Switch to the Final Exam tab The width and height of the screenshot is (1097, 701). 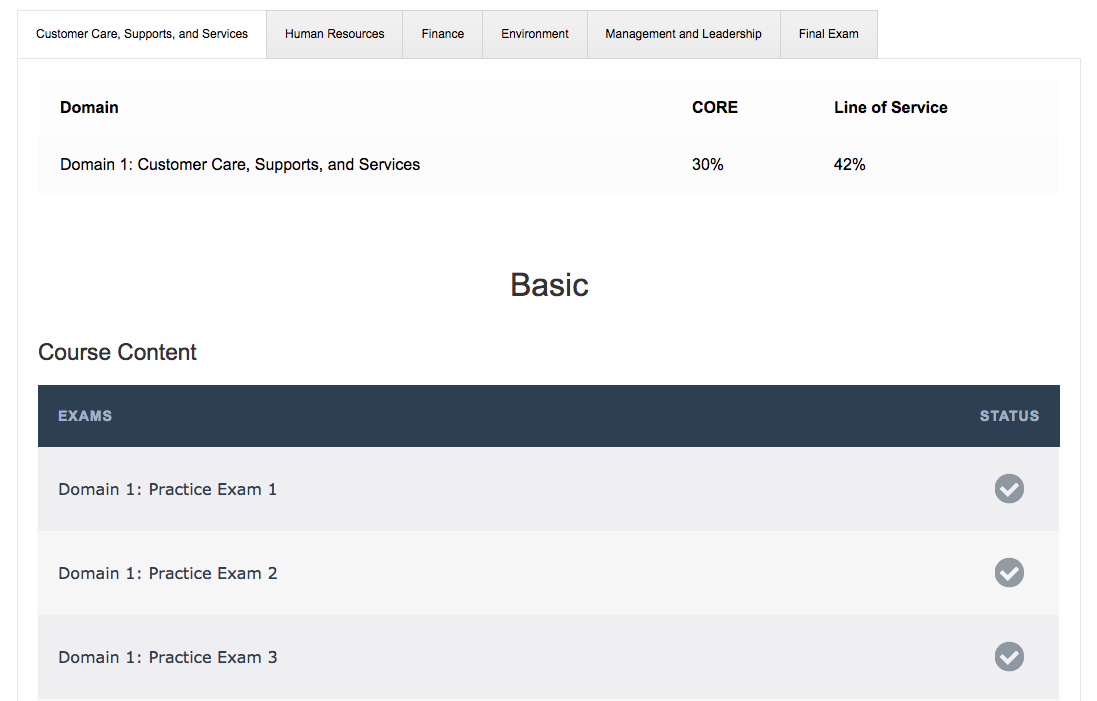click(x=828, y=33)
